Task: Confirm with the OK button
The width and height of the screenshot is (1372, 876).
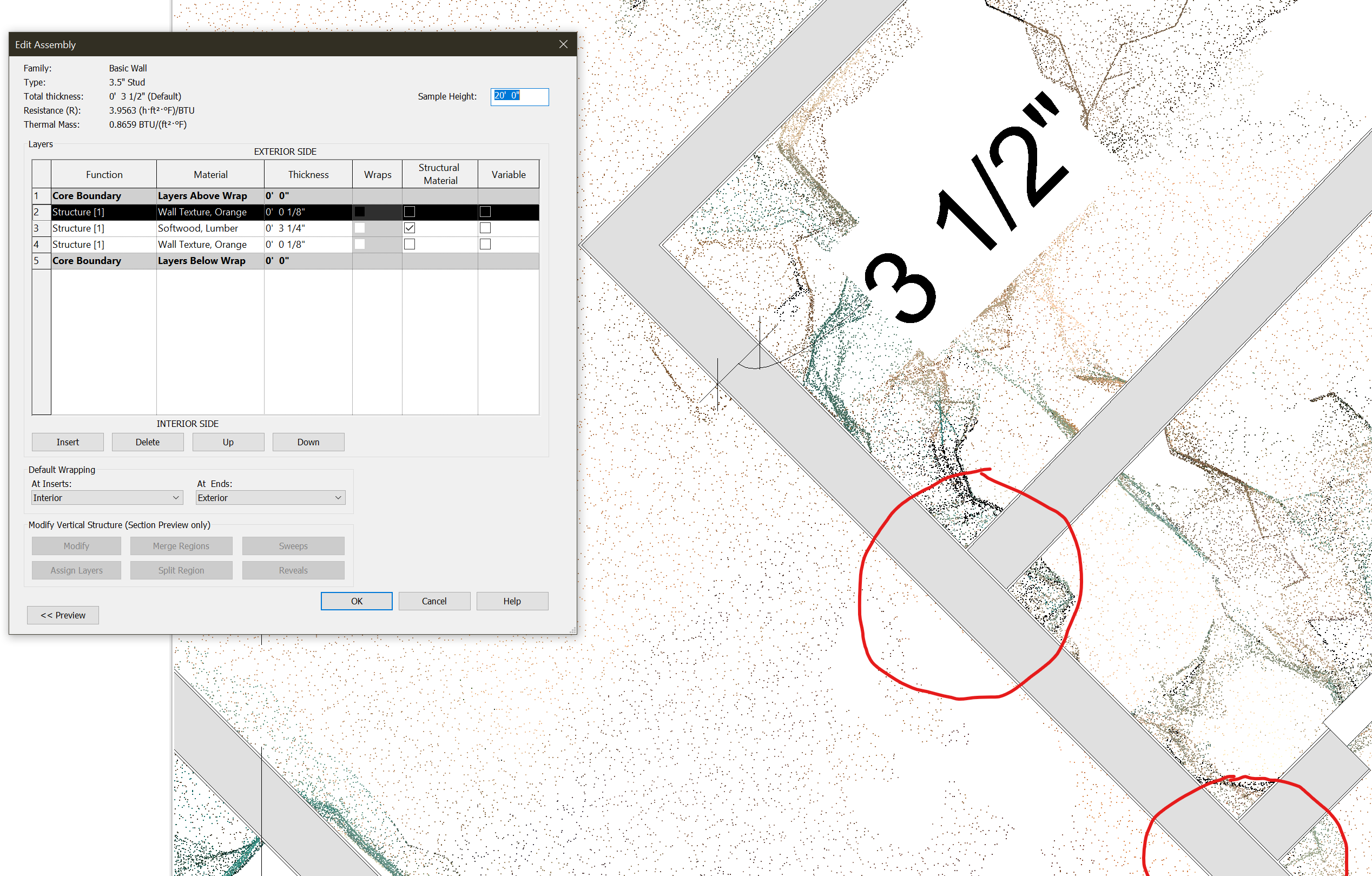Action: tap(357, 601)
